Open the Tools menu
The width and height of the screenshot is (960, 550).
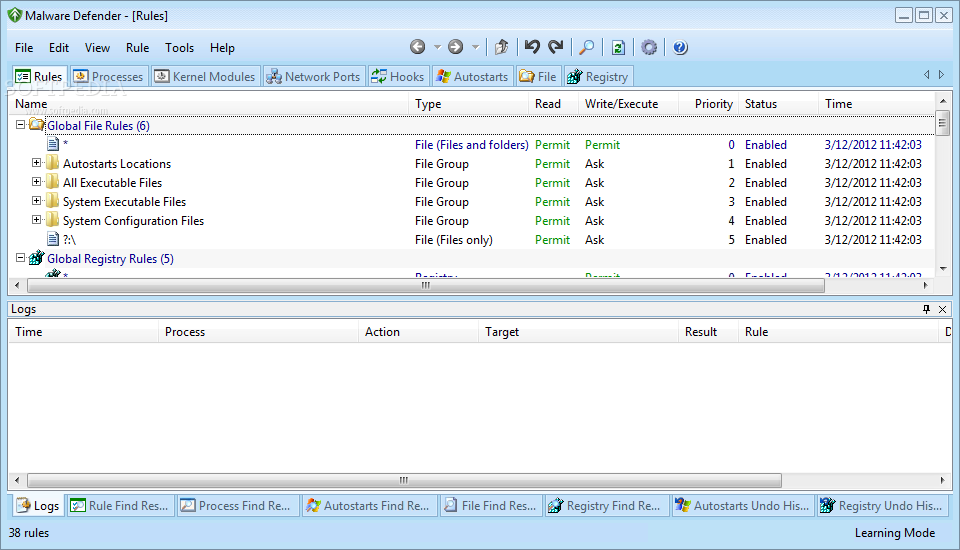[179, 48]
